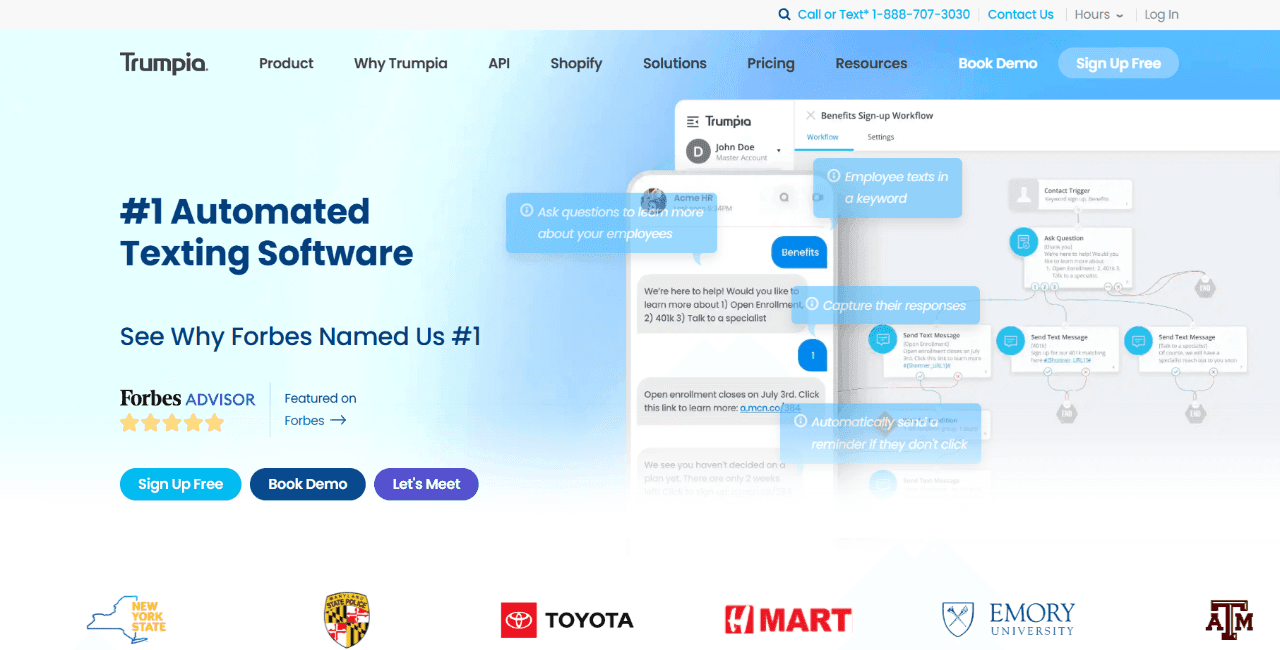Click the Ask Question node icon

[1023, 242]
